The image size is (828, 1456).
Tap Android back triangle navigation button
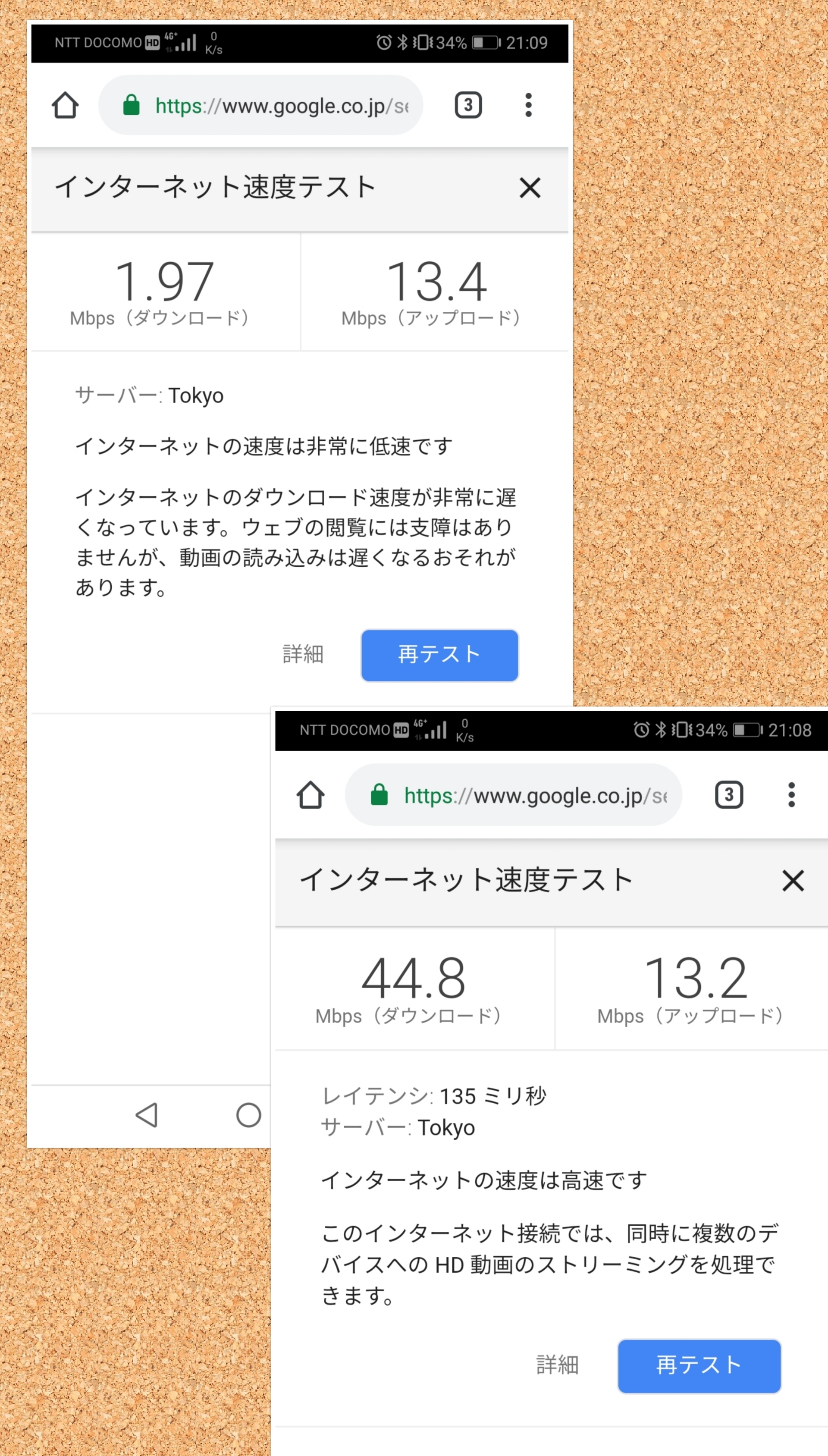click(147, 1115)
